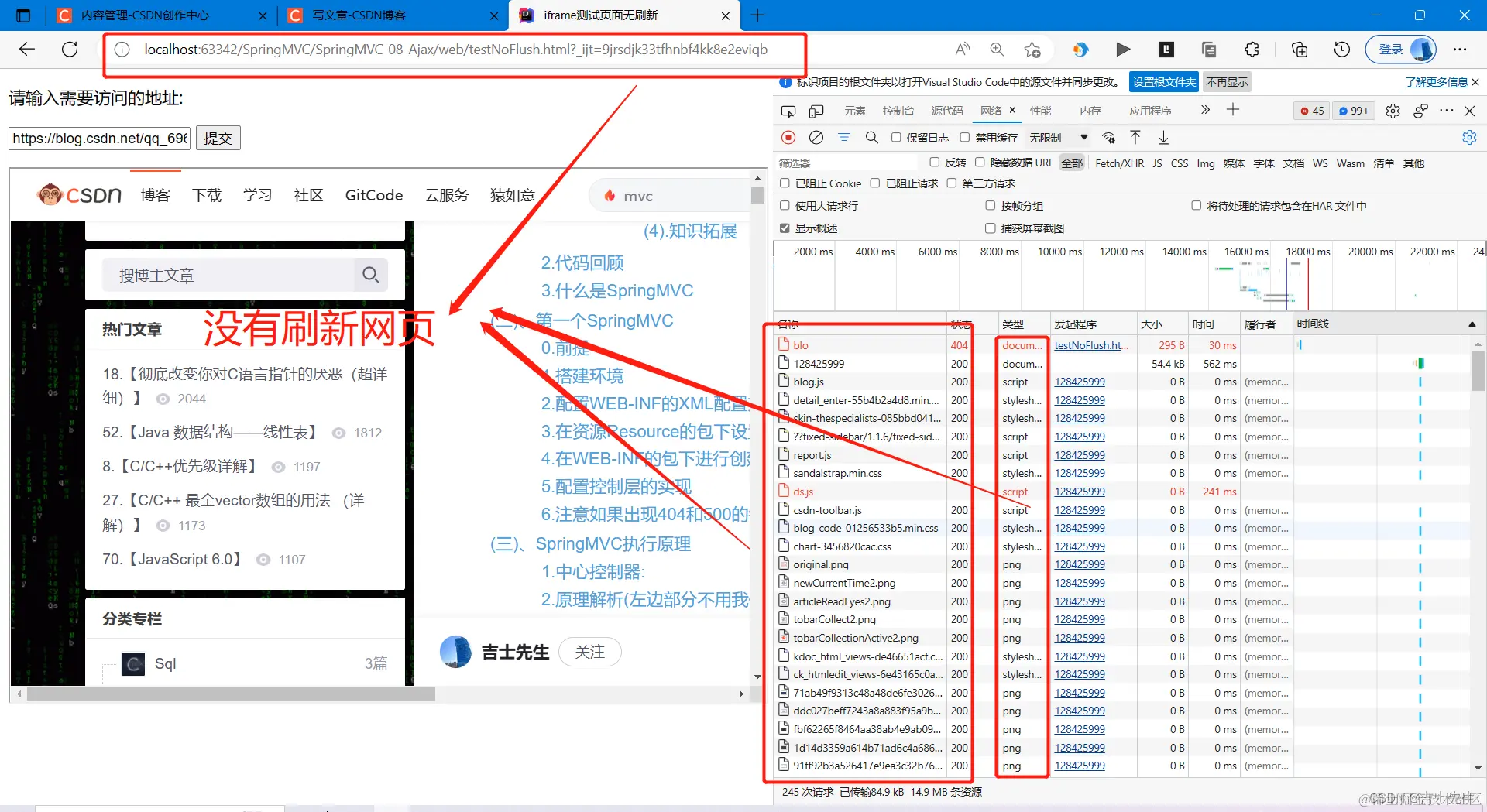The width and height of the screenshot is (1487, 812).
Task: Click the browser back arrow
Action: [x=27, y=50]
